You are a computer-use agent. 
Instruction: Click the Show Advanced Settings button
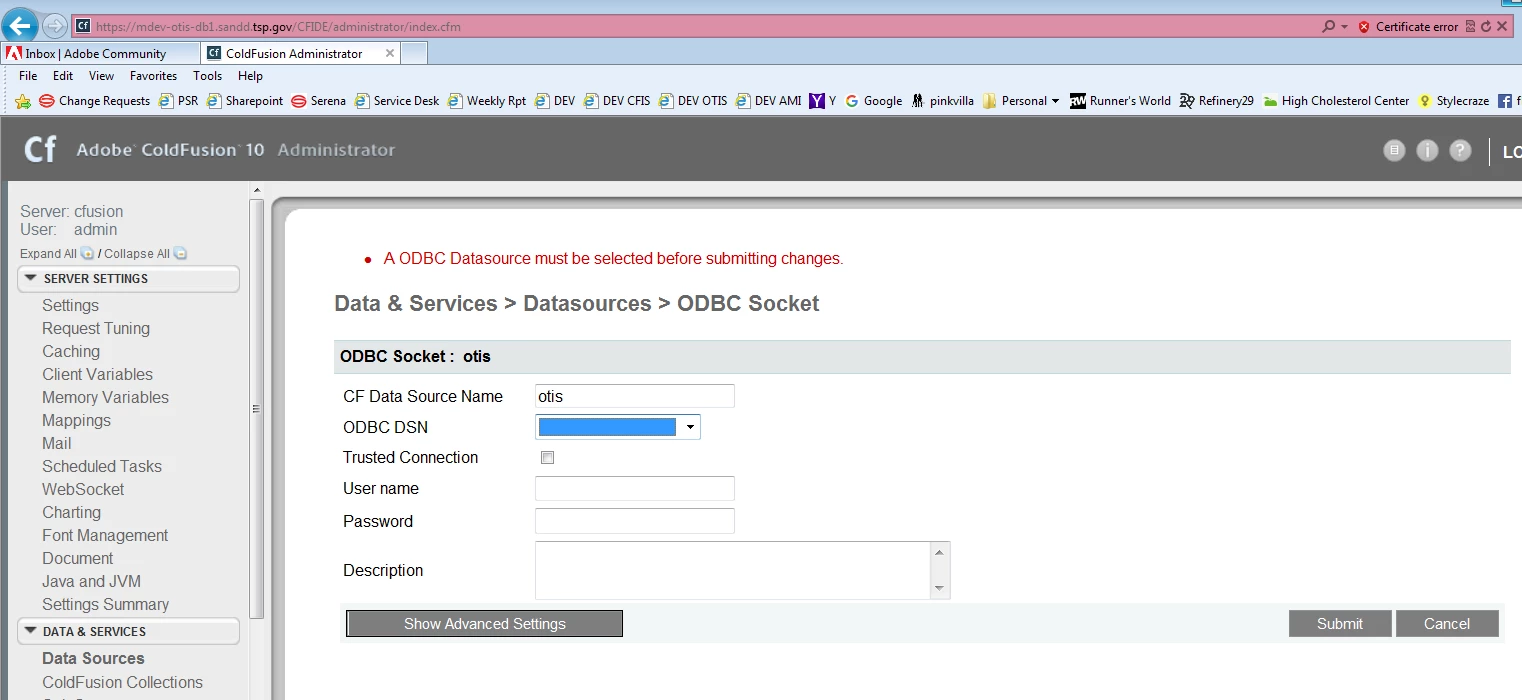pyautogui.click(x=485, y=624)
